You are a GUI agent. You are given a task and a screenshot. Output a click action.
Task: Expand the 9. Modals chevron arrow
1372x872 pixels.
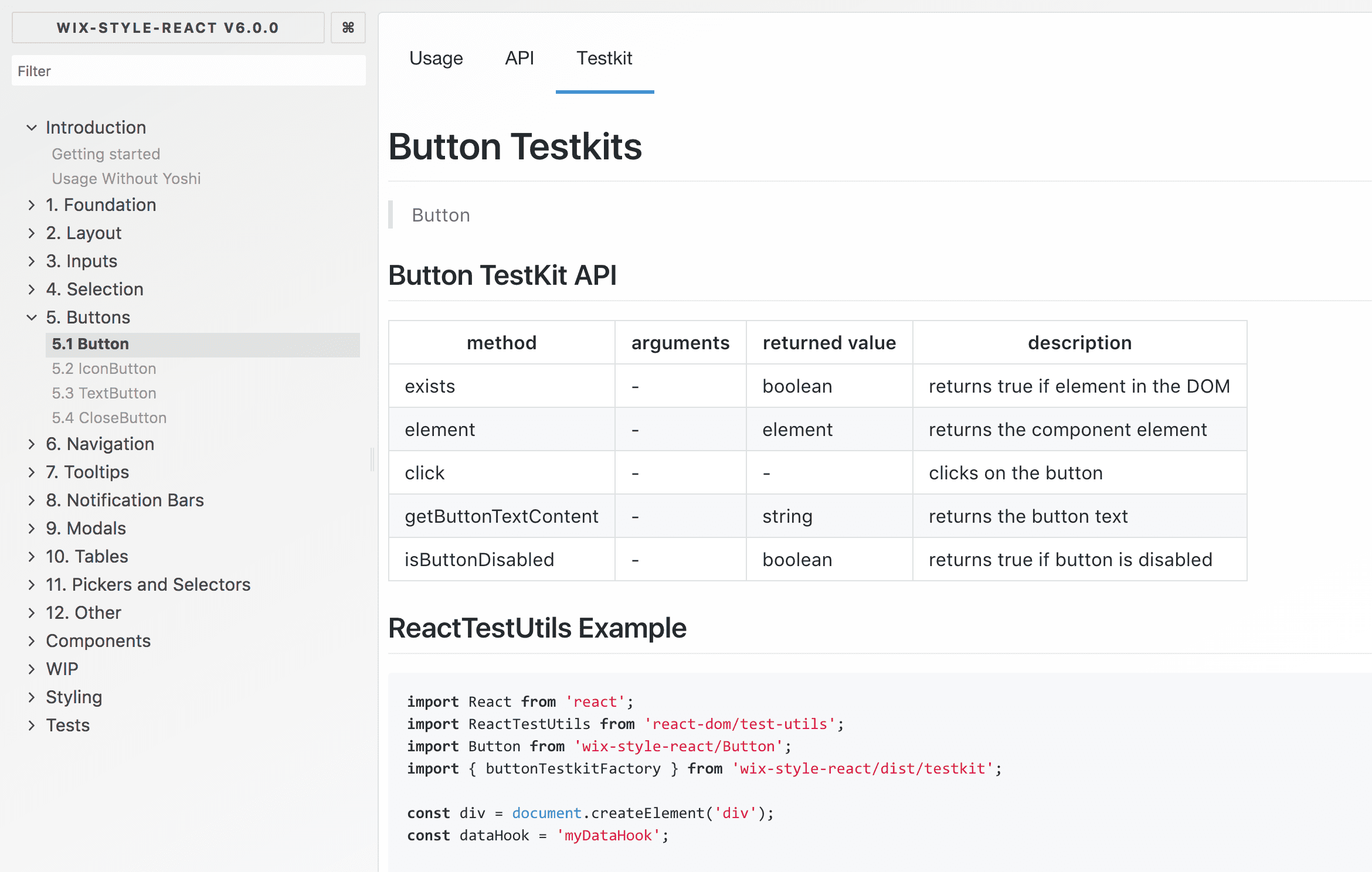[x=32, y=529]
